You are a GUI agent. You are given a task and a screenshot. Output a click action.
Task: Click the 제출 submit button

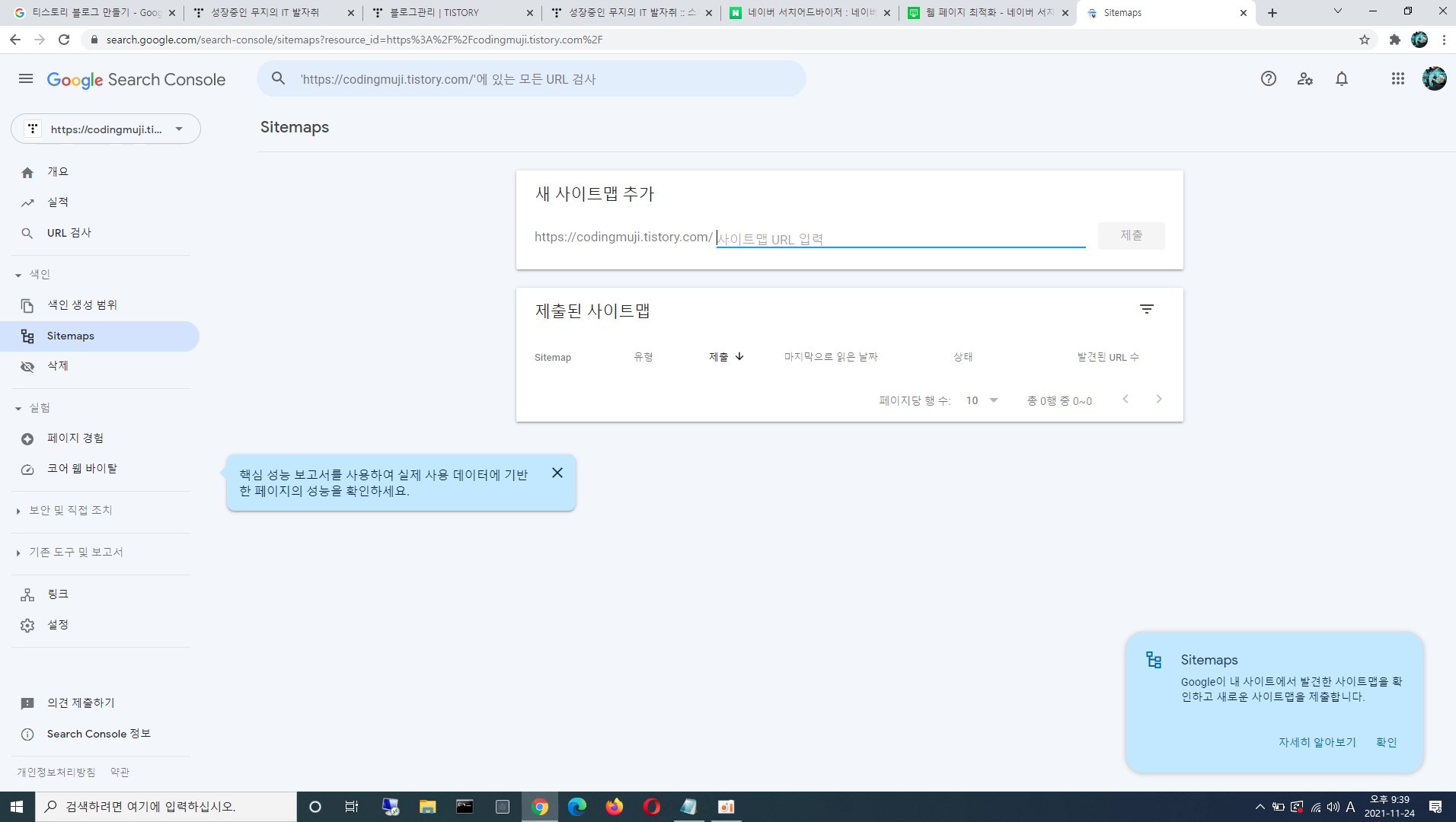click(1131, 236)
